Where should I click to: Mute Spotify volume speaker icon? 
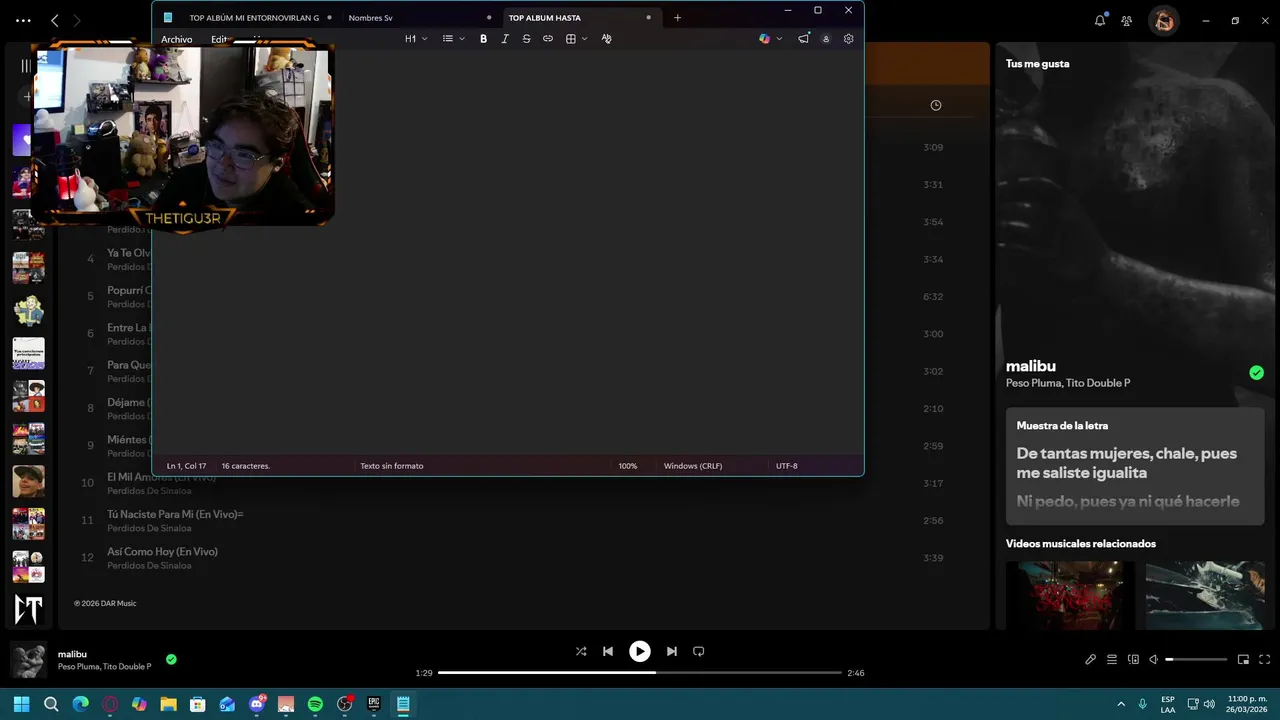[1153, 659]
